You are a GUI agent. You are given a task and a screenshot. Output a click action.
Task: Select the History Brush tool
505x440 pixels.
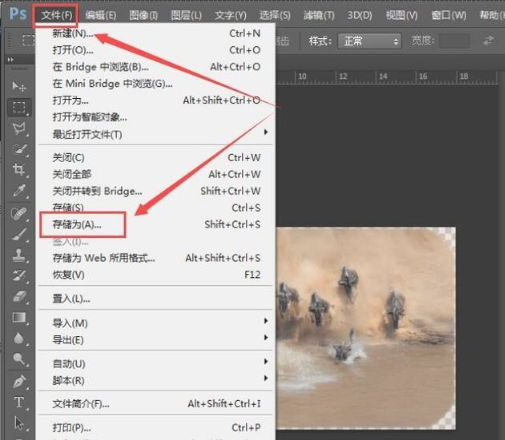point(19,276)
